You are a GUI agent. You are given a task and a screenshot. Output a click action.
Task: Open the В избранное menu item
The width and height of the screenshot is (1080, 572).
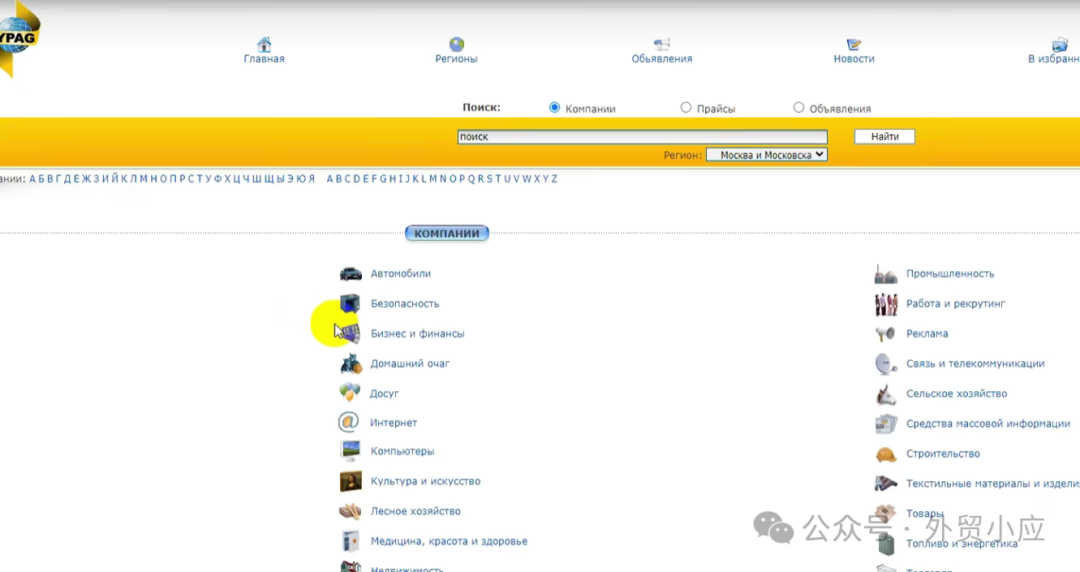click(1054, 59)
